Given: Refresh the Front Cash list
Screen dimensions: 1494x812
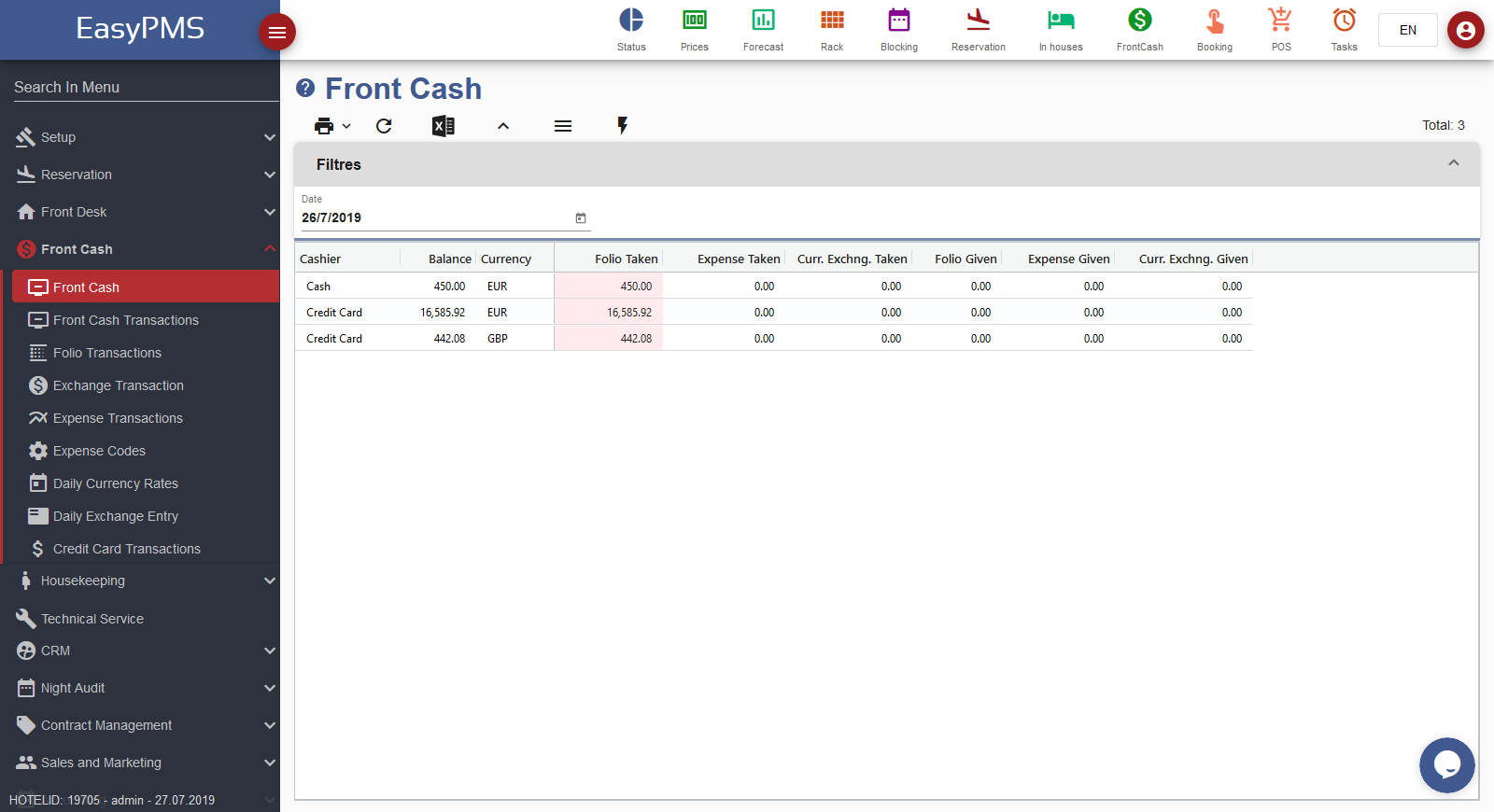Looking at the screenshot, I should (384, 126).
